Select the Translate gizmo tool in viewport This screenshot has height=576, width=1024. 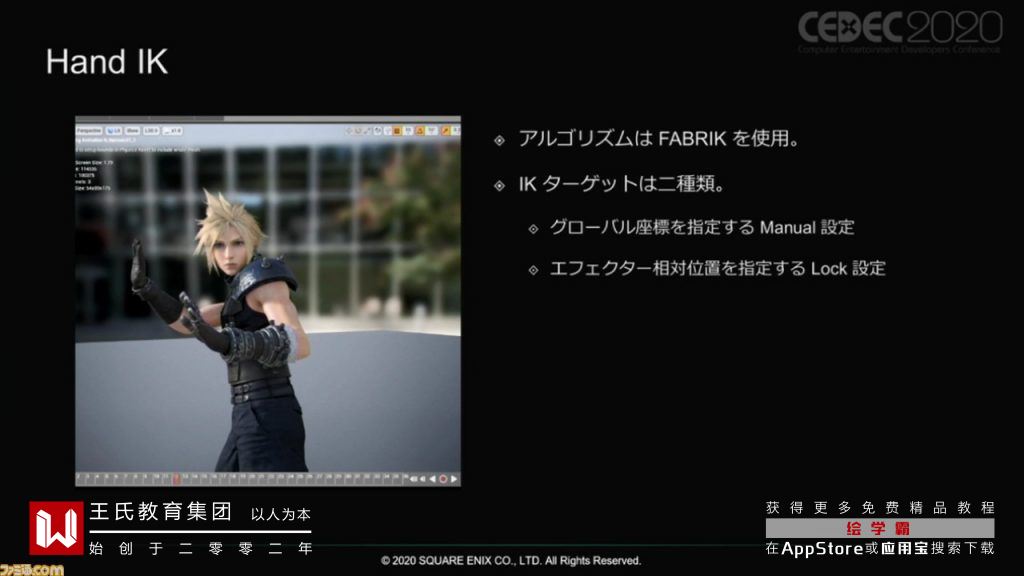349,131
